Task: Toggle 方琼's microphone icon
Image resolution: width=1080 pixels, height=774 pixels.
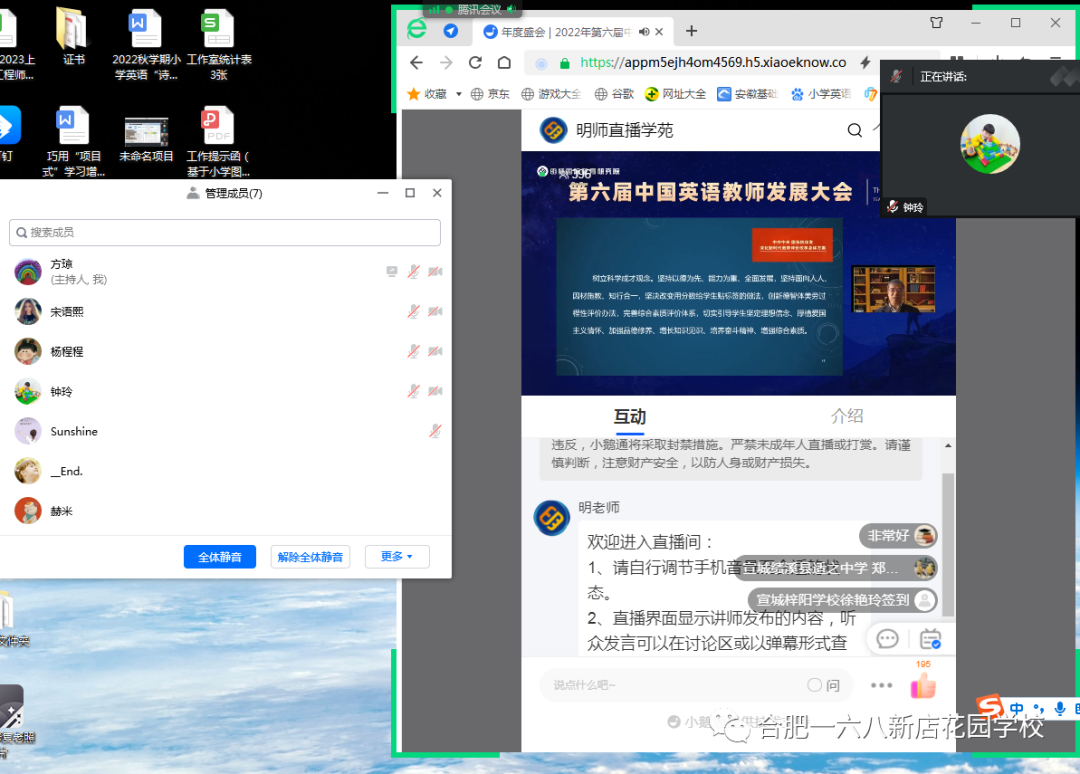Action: (x=413, y=272)
